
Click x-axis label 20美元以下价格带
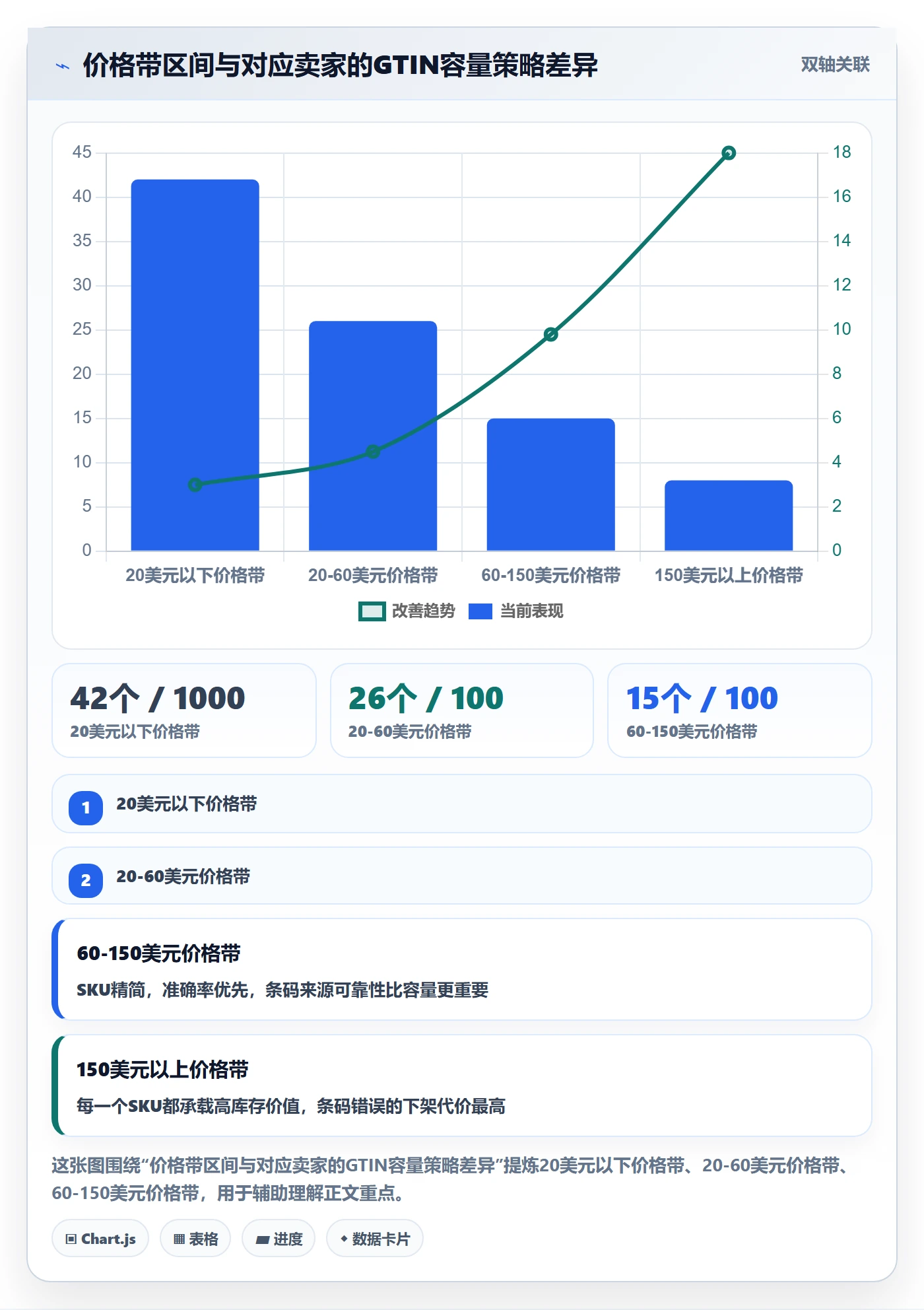[195, 575]
